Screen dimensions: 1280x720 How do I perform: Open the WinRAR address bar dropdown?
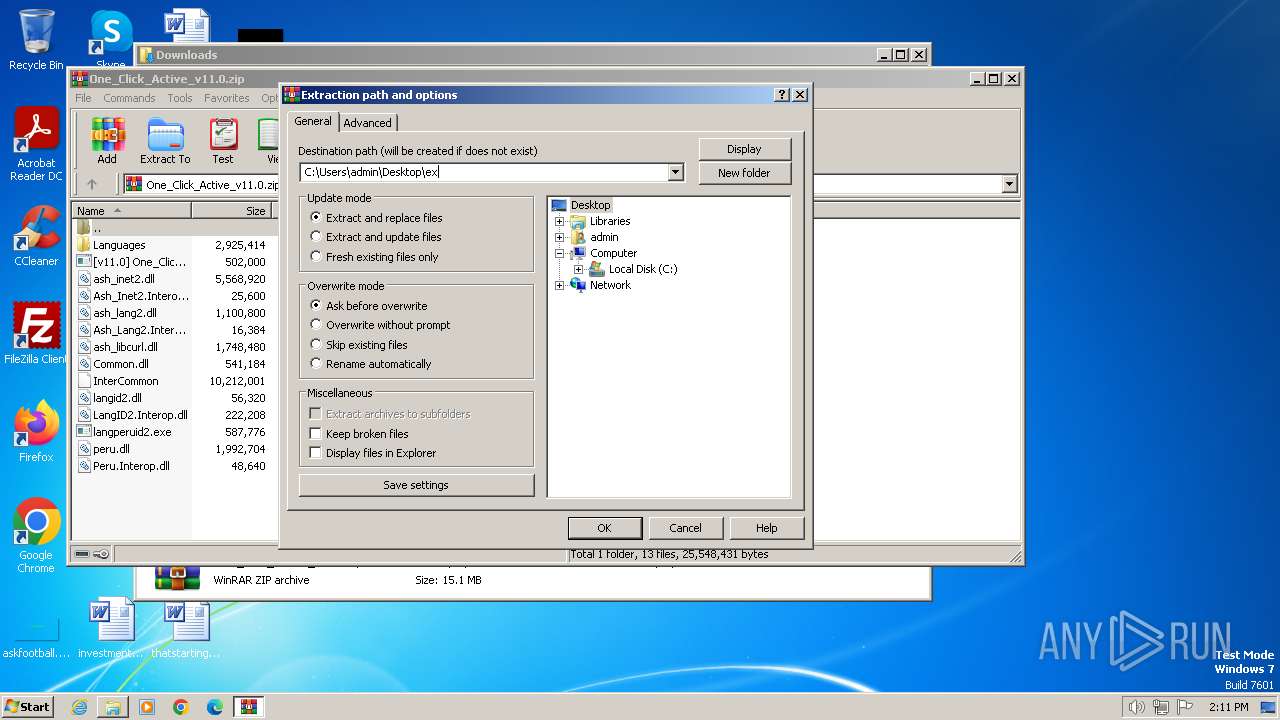(x=1009, y=184)
